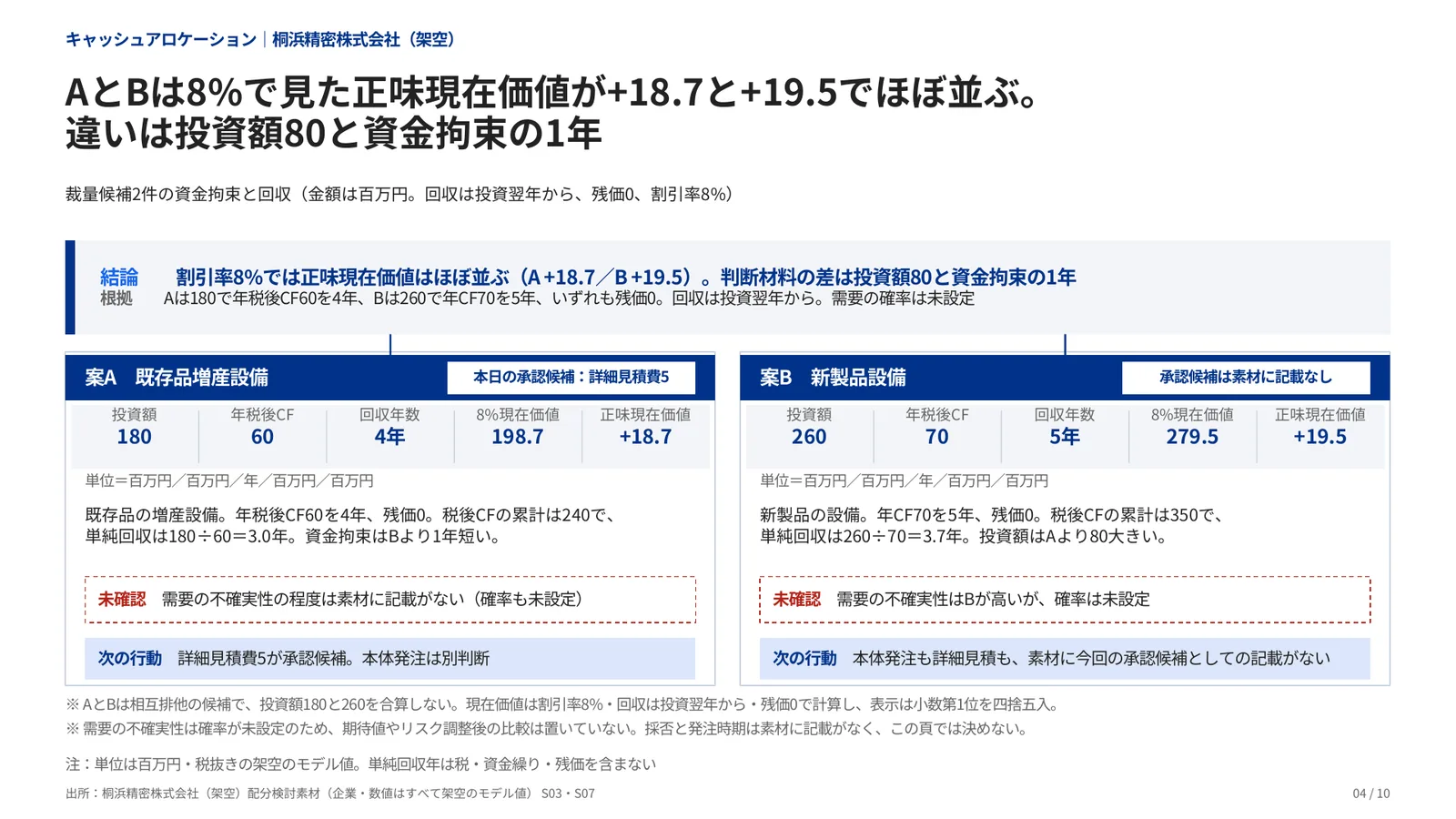Click the source line '出所：桐浜精密株式会社'
This screenshot has width=1456, height=819.
coord(330,794)
